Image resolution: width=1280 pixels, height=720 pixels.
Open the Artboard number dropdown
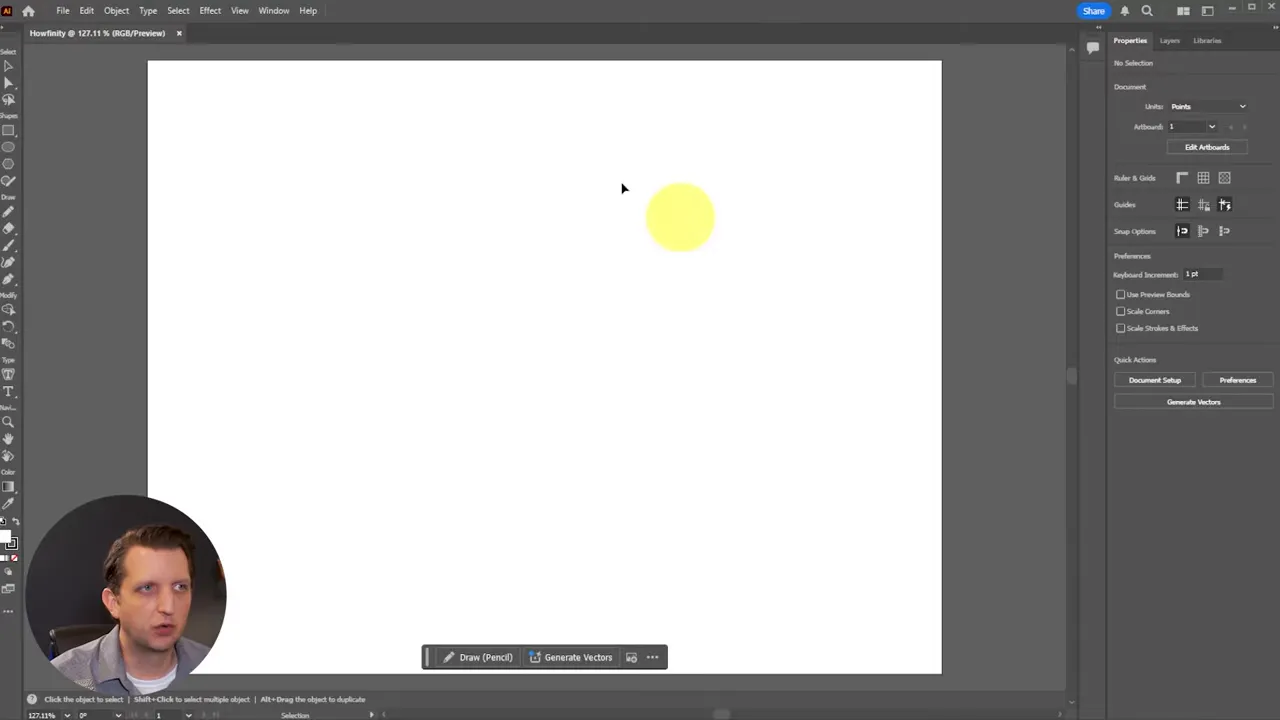(x=1212, y=126)
